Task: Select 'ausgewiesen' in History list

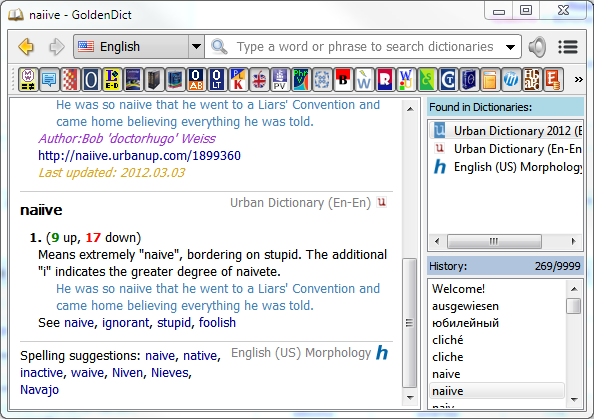Action: (x=497, y=306)
